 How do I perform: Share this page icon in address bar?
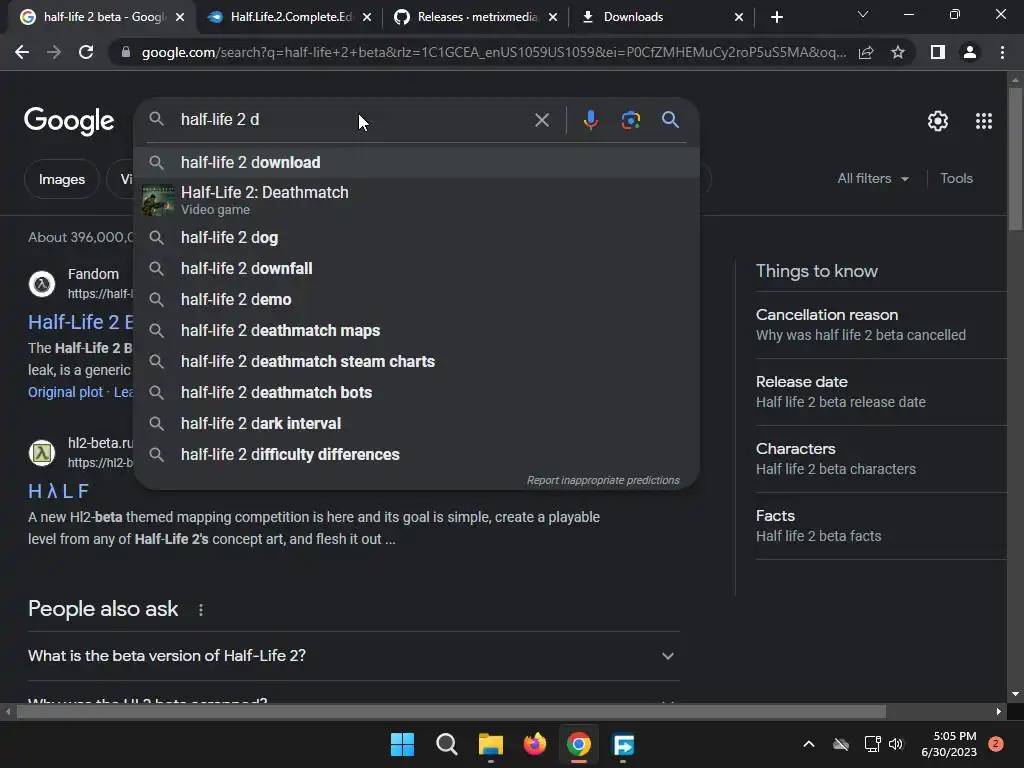[x=866, y=52]
